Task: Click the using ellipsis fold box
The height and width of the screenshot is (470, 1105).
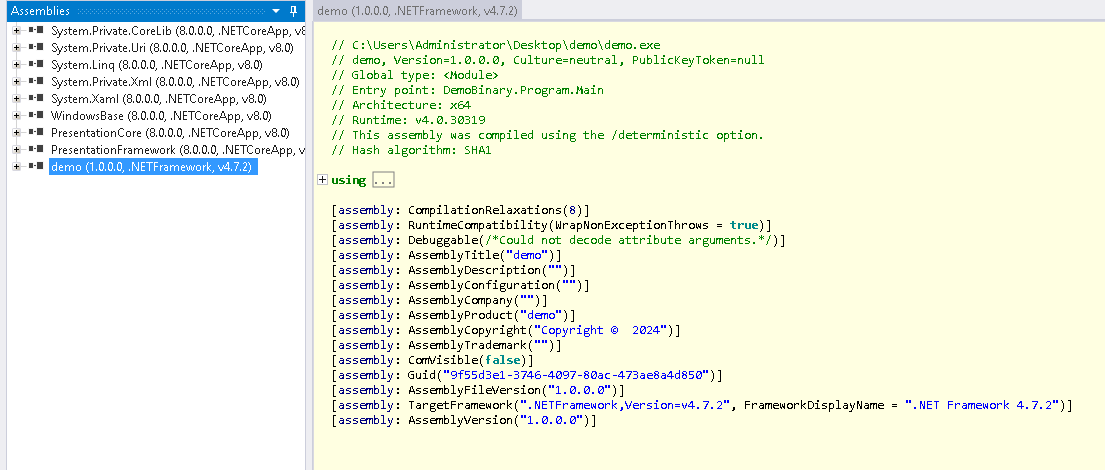Action: [383, 180]
